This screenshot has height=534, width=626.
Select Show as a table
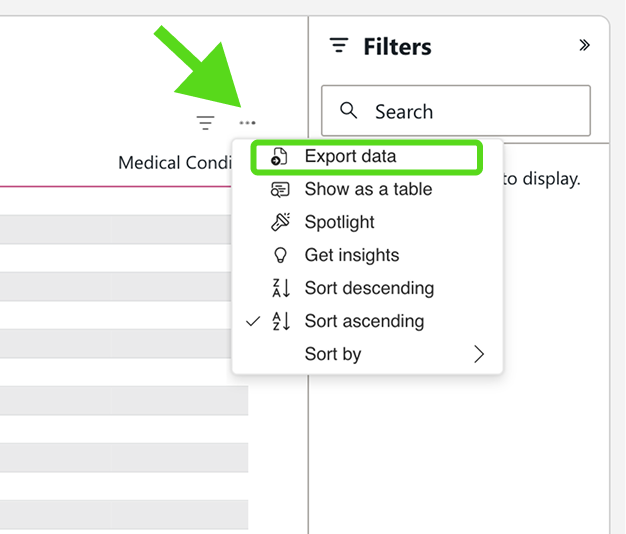click(368, 190)
